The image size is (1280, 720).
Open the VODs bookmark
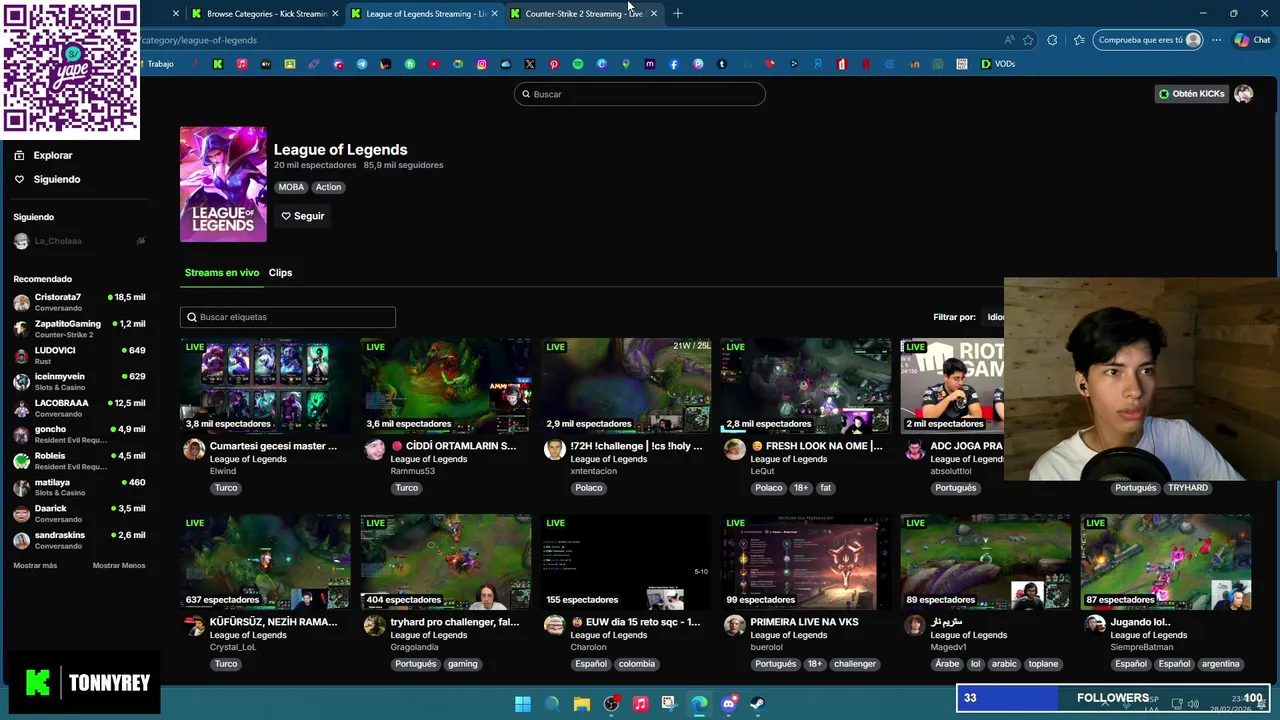pos(998,64)
